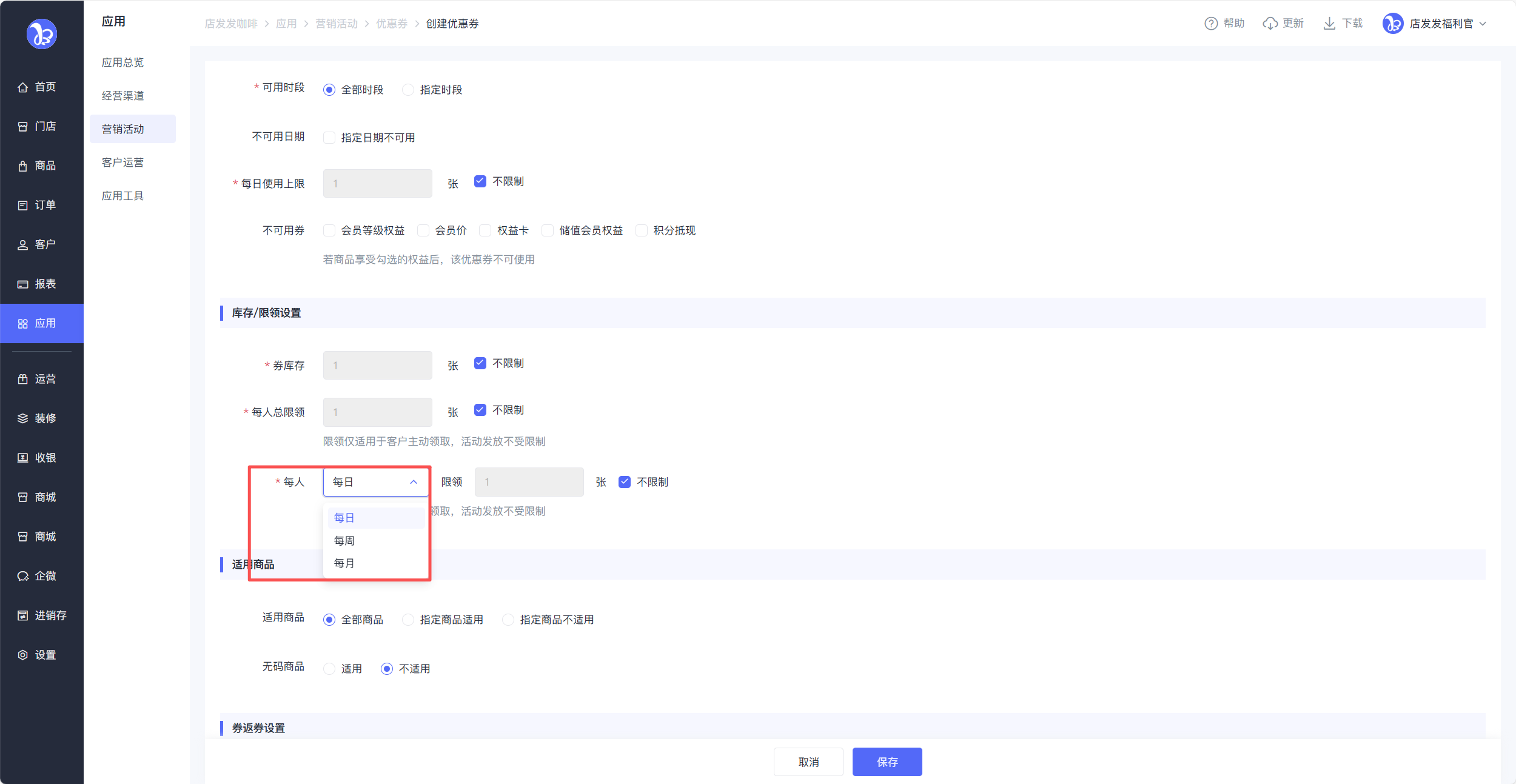The image size is (1516, 784).
Task: Open the 设置 gear icon
Action: click(x=22, y=655)
